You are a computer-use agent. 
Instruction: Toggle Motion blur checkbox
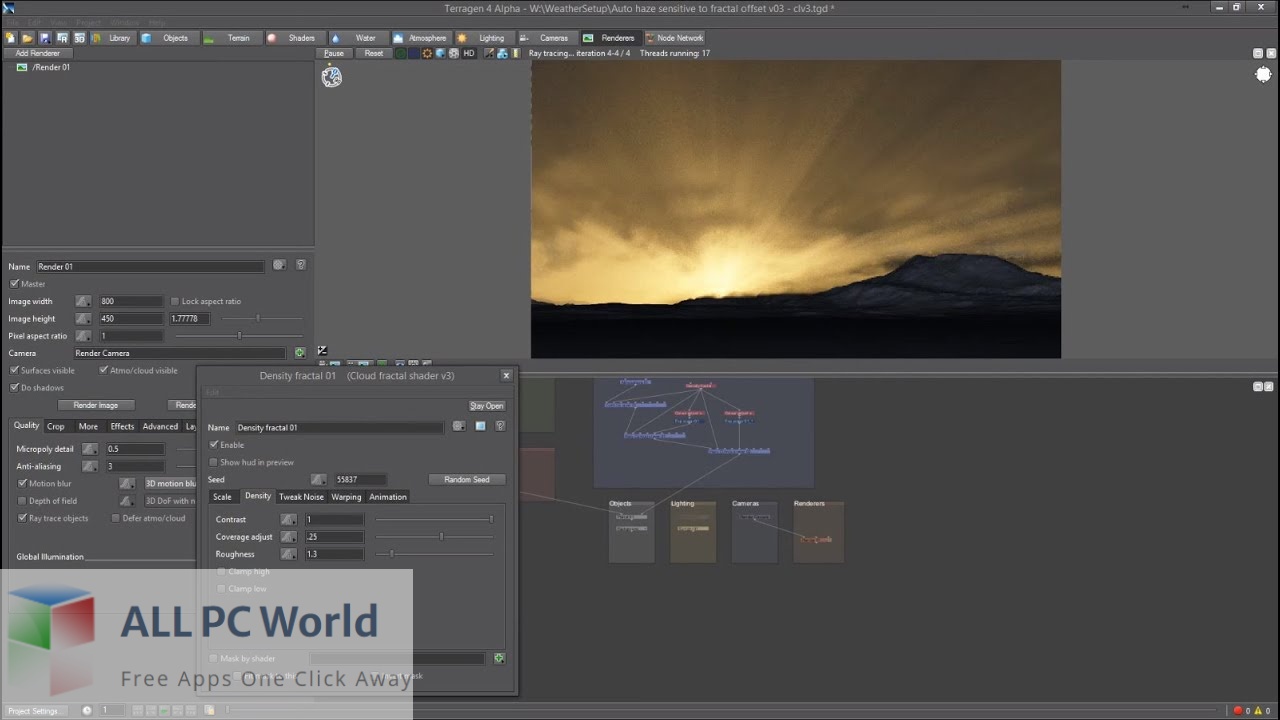(x=22, y=483)
